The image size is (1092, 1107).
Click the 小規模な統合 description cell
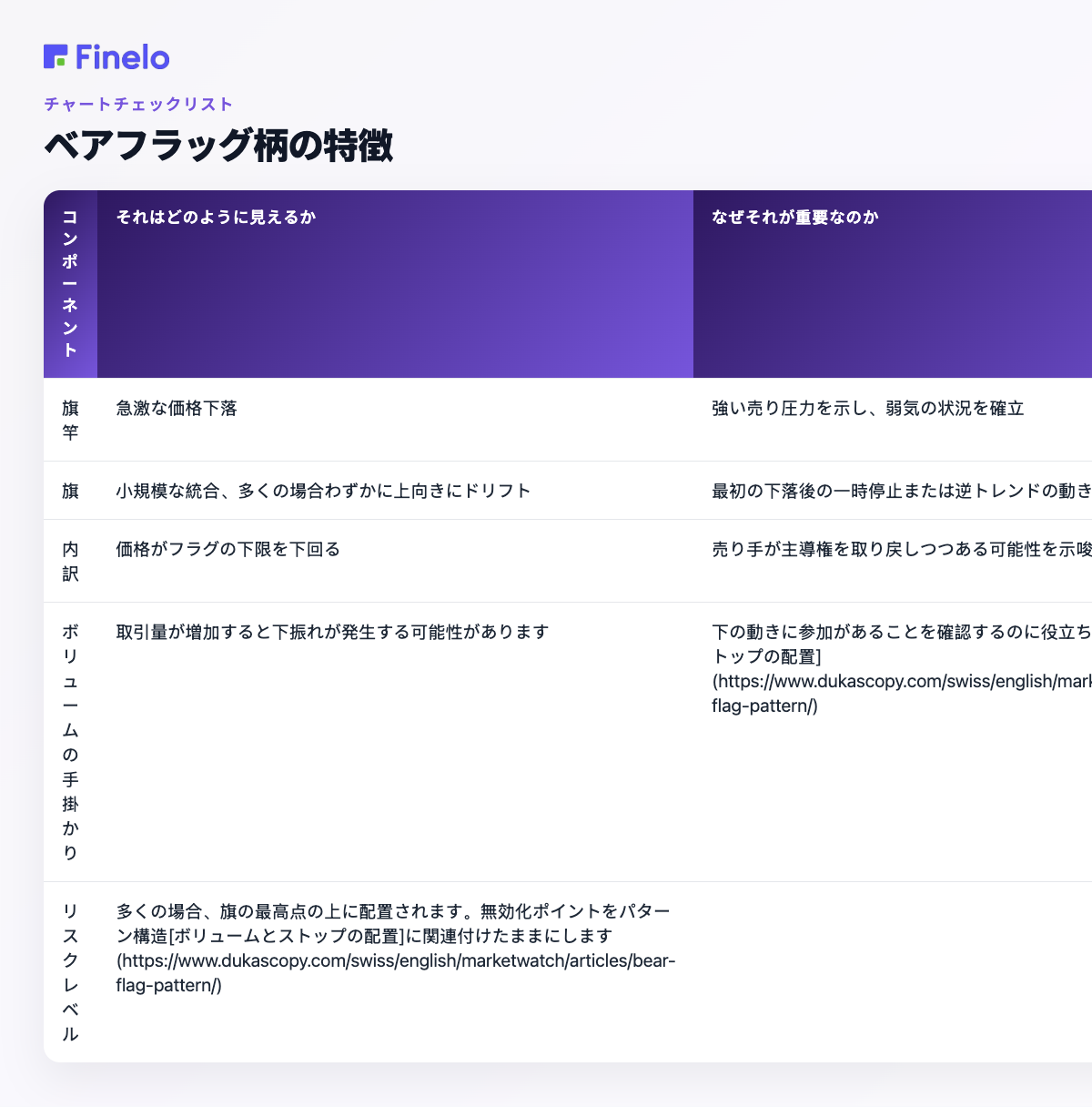point(395,491)
